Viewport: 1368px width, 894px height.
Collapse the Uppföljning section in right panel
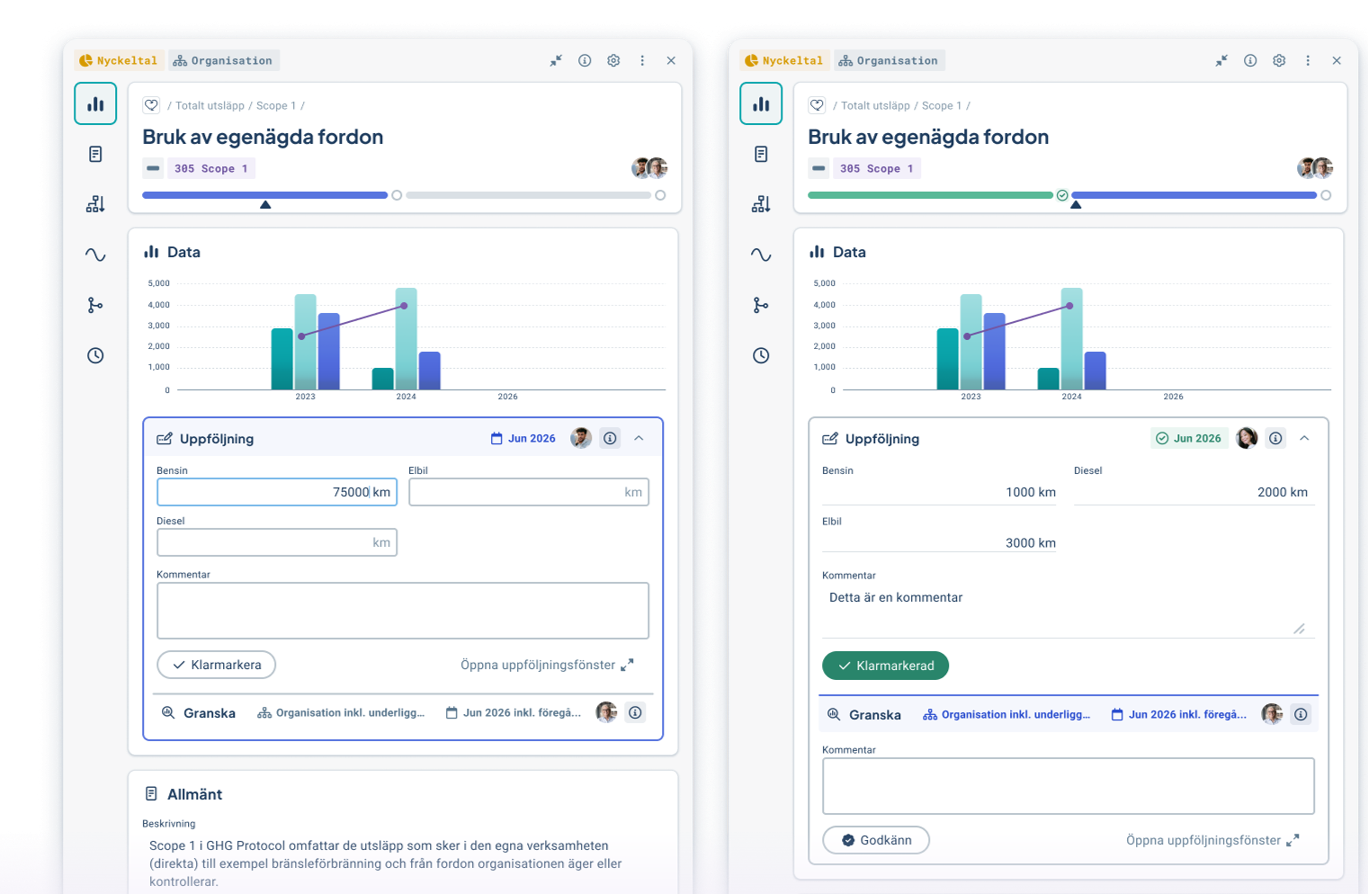1304,438
